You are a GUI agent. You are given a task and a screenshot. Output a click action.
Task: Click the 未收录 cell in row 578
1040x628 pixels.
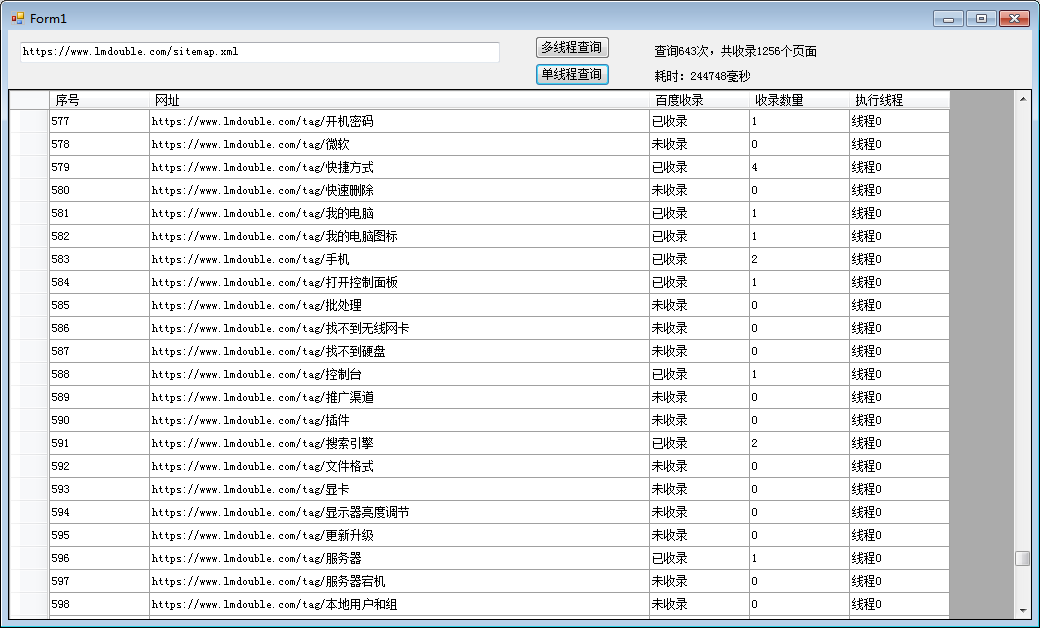(x=700, y=145)
